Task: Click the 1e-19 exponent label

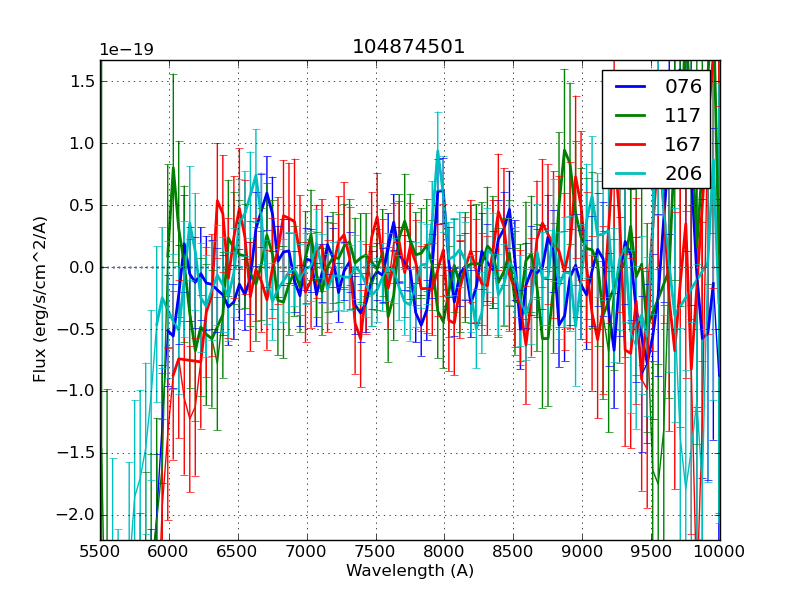Action: pyautogui.click(x=125, y=50)
